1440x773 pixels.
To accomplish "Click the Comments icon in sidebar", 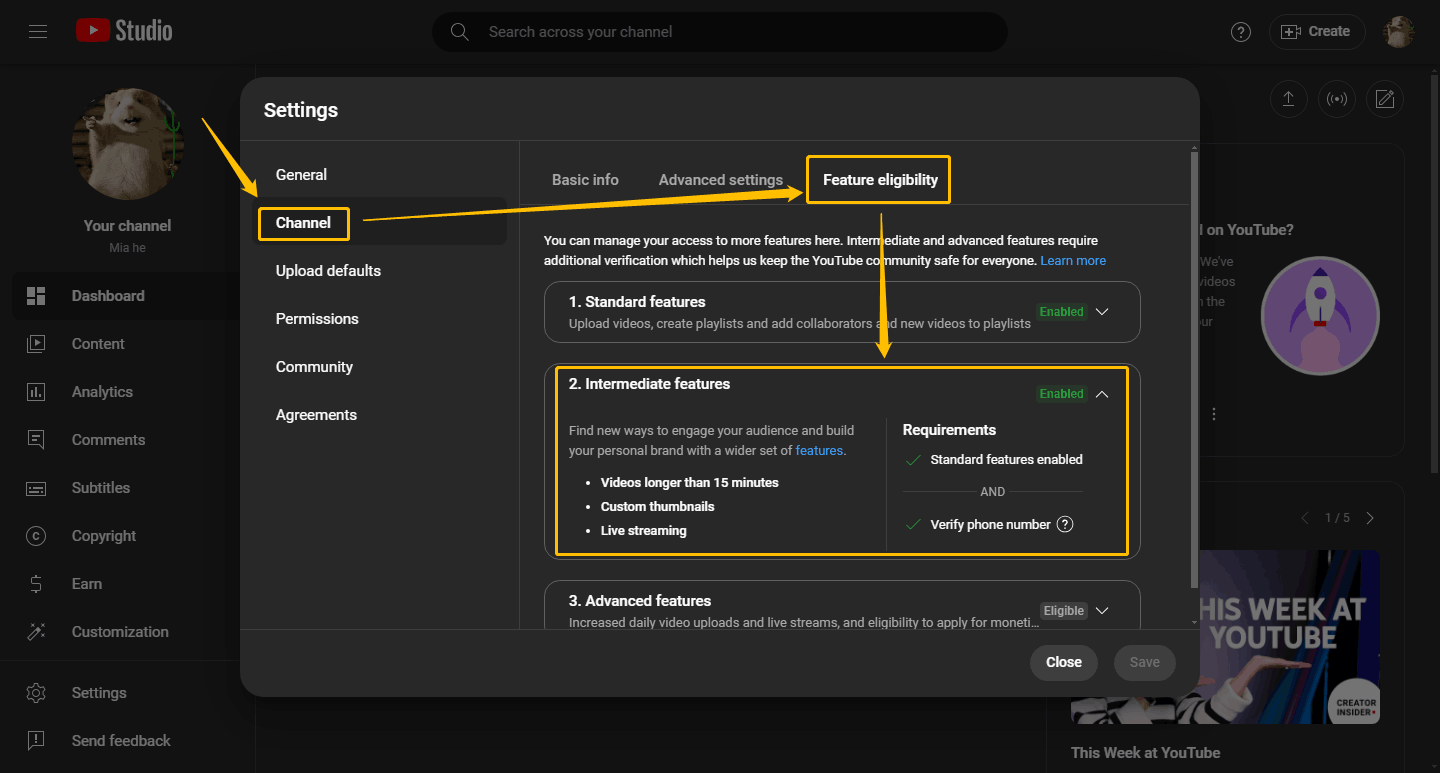I will (36, 440).
